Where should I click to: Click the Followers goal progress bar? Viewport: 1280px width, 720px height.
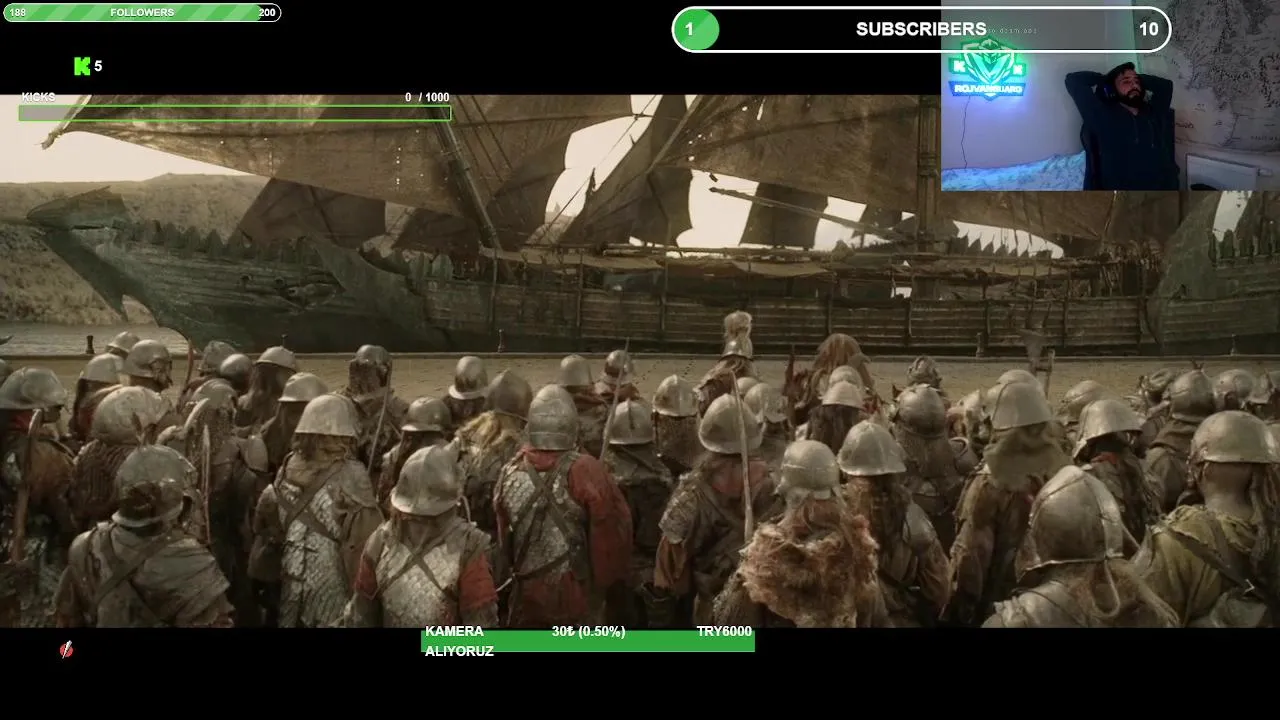pos(142,13)
